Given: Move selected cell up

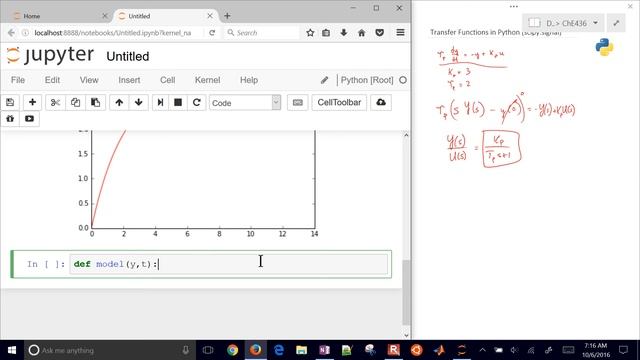Looking at the screenshot, I should click(119, 102).
